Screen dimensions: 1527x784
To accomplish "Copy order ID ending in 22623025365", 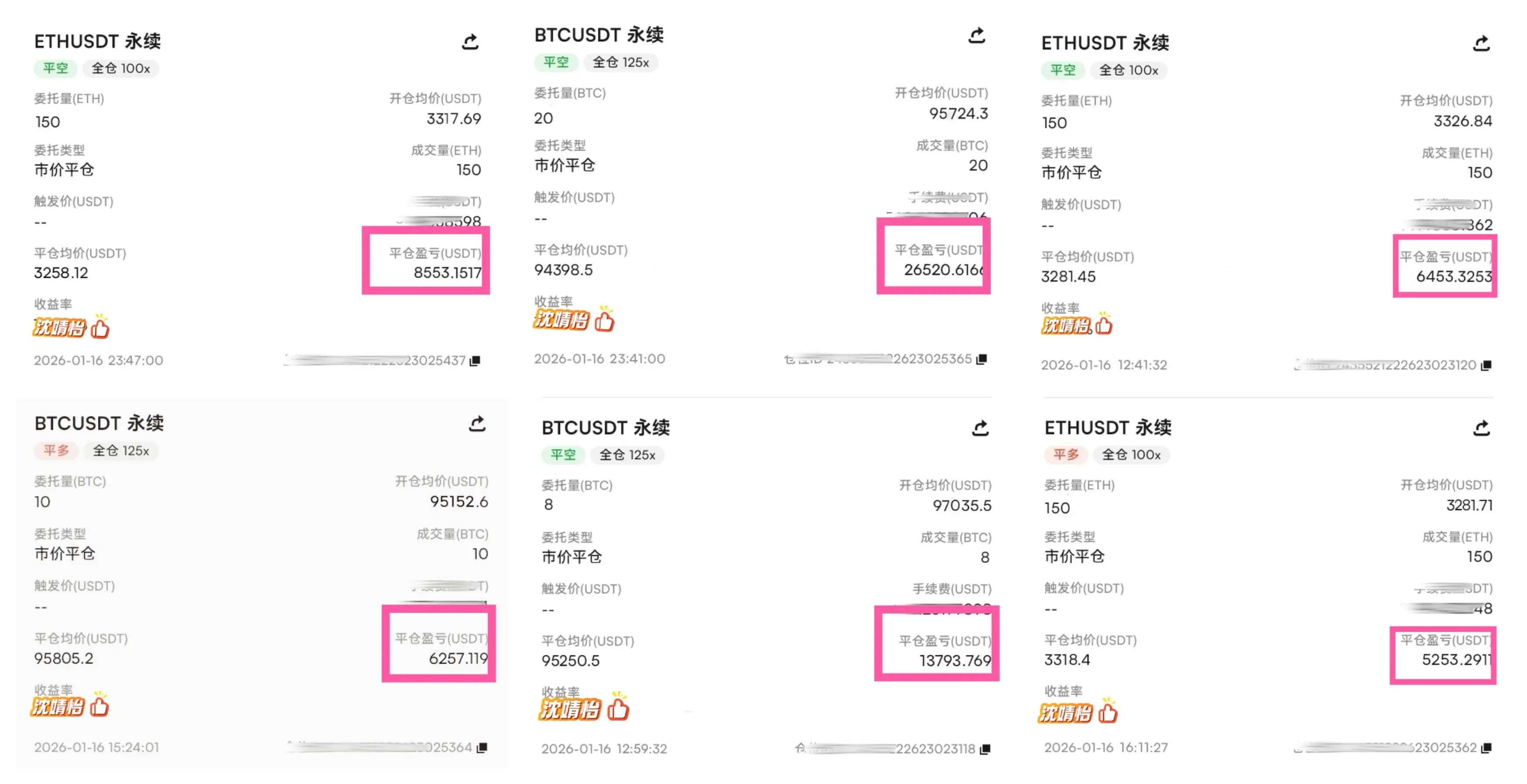I will click(982, 359).
